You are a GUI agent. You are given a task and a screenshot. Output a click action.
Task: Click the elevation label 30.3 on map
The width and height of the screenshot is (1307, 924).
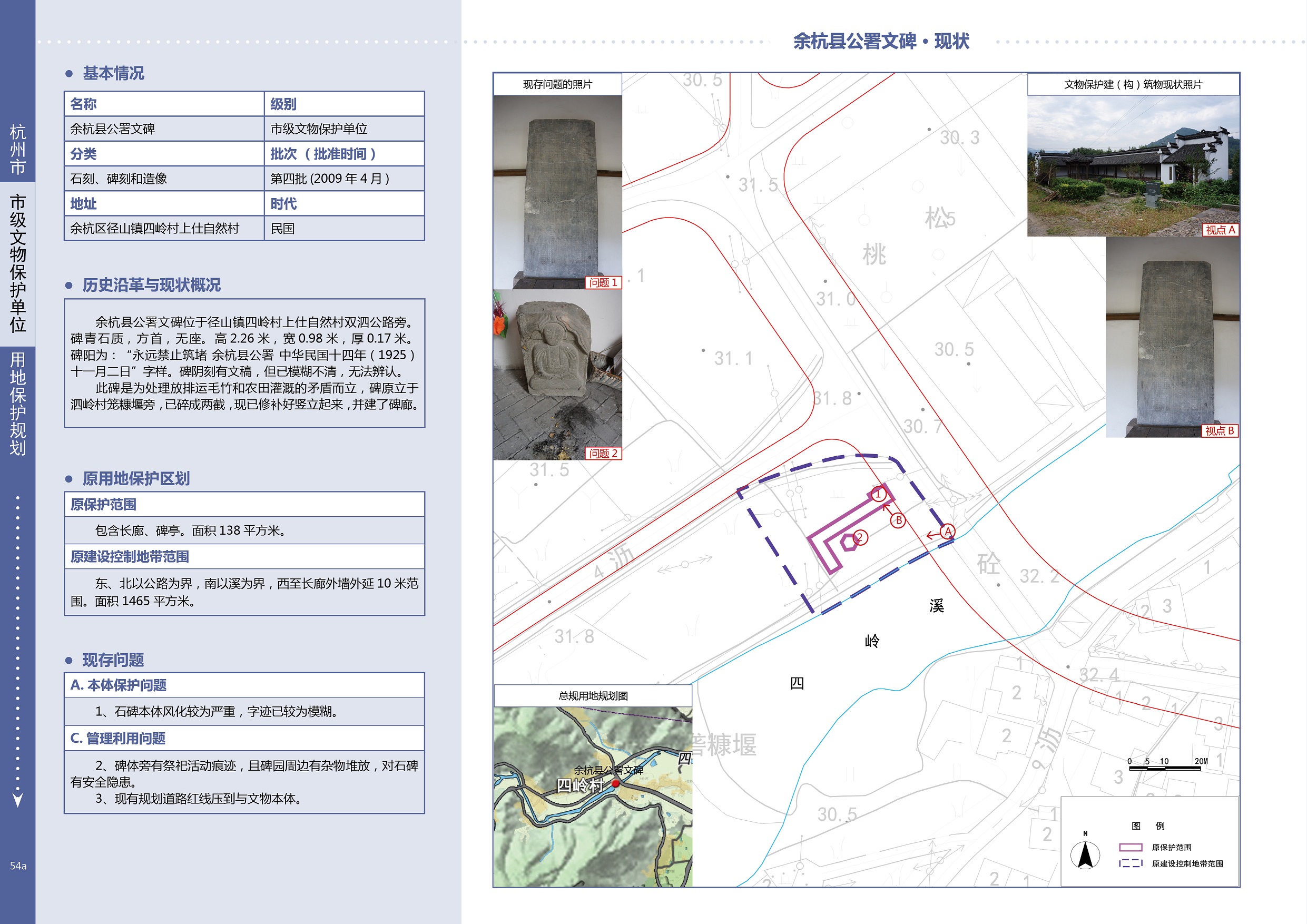point(960,137)
